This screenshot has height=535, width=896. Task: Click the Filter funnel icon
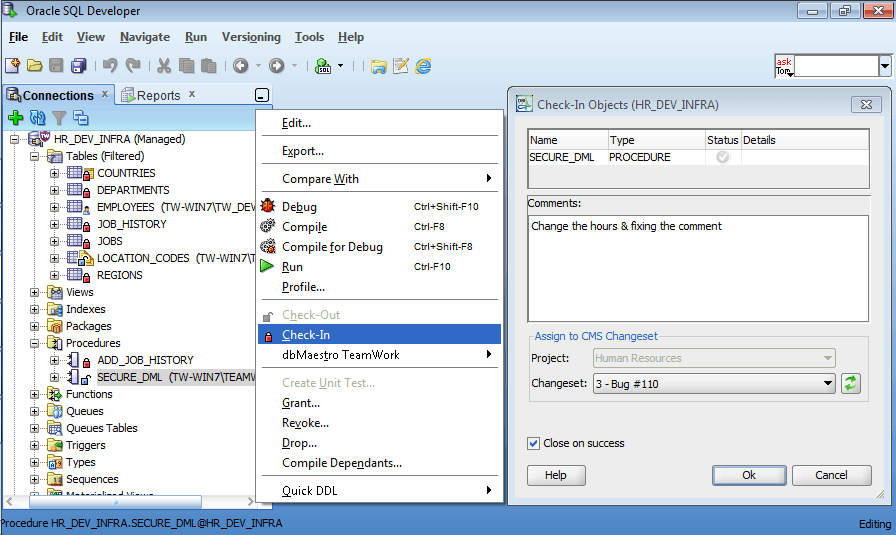point(59,118)
